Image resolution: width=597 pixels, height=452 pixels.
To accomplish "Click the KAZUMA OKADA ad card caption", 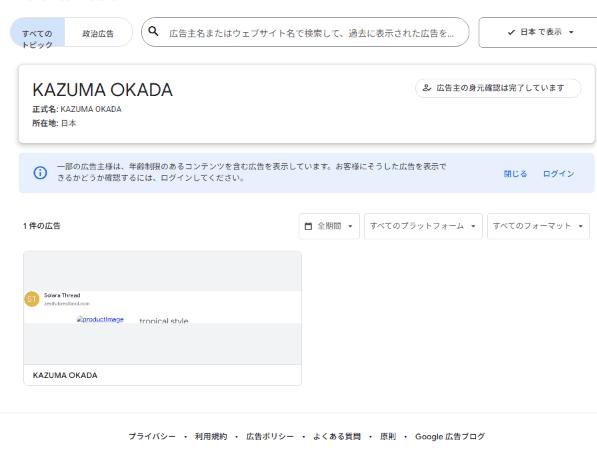I will (x=65, y=375).
